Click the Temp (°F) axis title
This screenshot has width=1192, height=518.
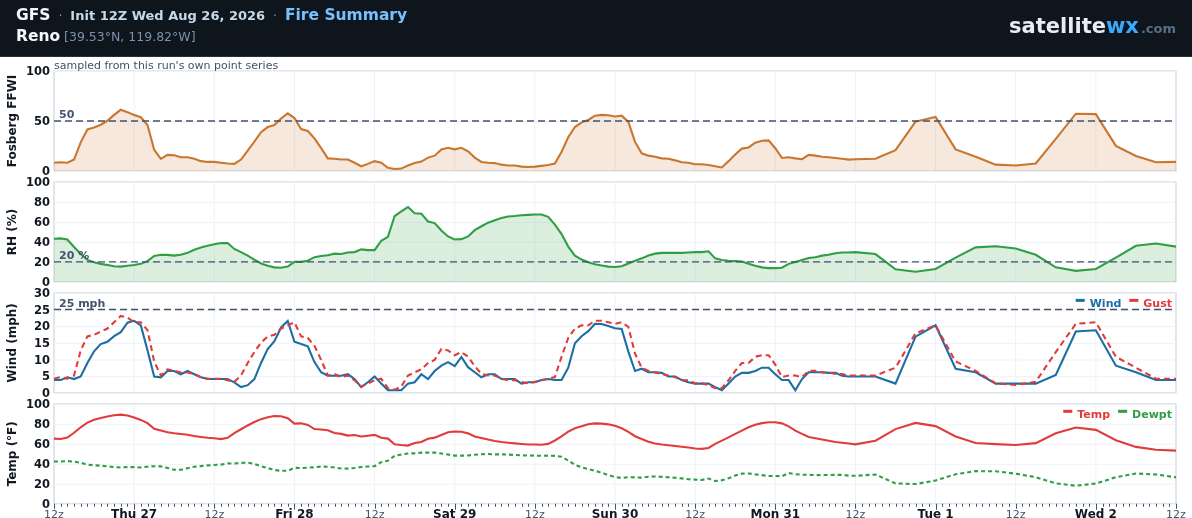click(x=11, y=453)
